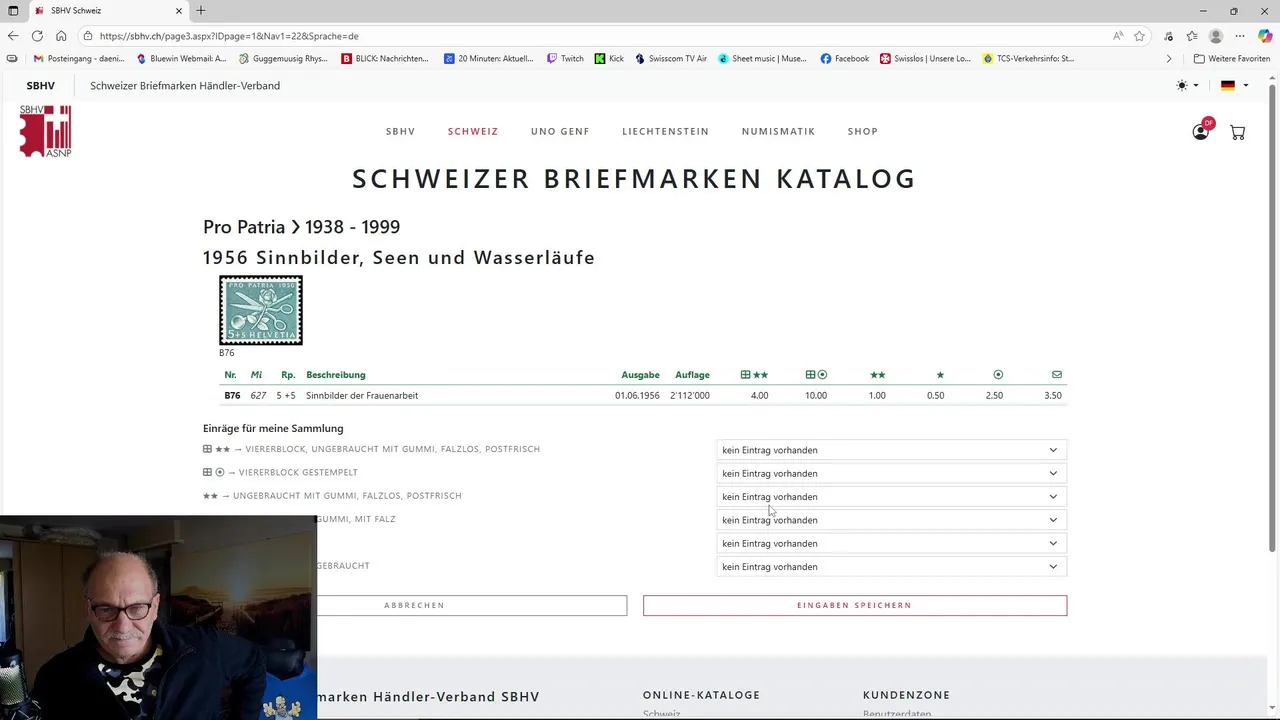The image size is (1280, 720).
Task: Open browser extensions icon
Action: pyautogui.click(x=1169, y=36)
